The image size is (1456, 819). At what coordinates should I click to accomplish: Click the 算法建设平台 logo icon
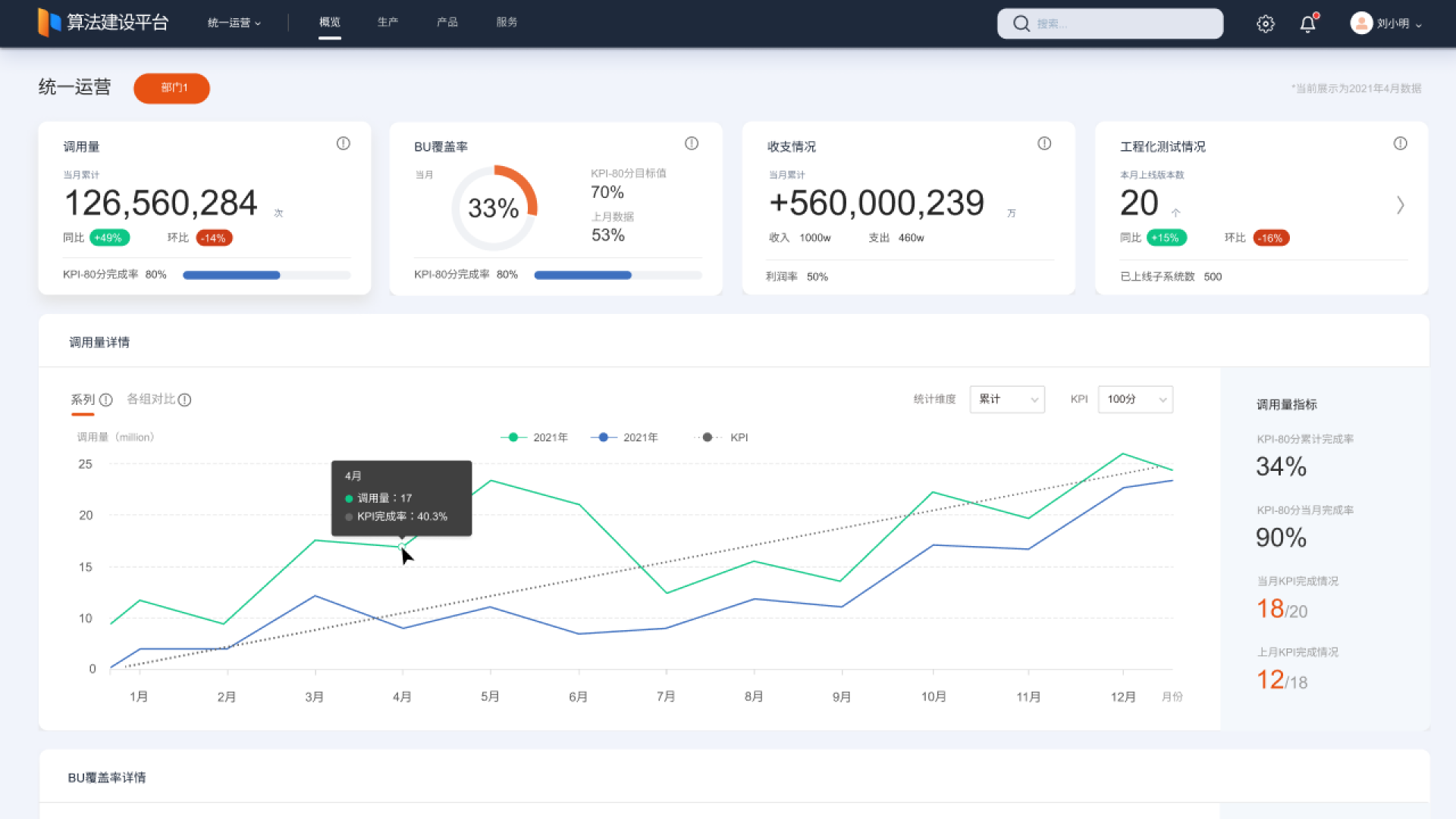[49, 22]
